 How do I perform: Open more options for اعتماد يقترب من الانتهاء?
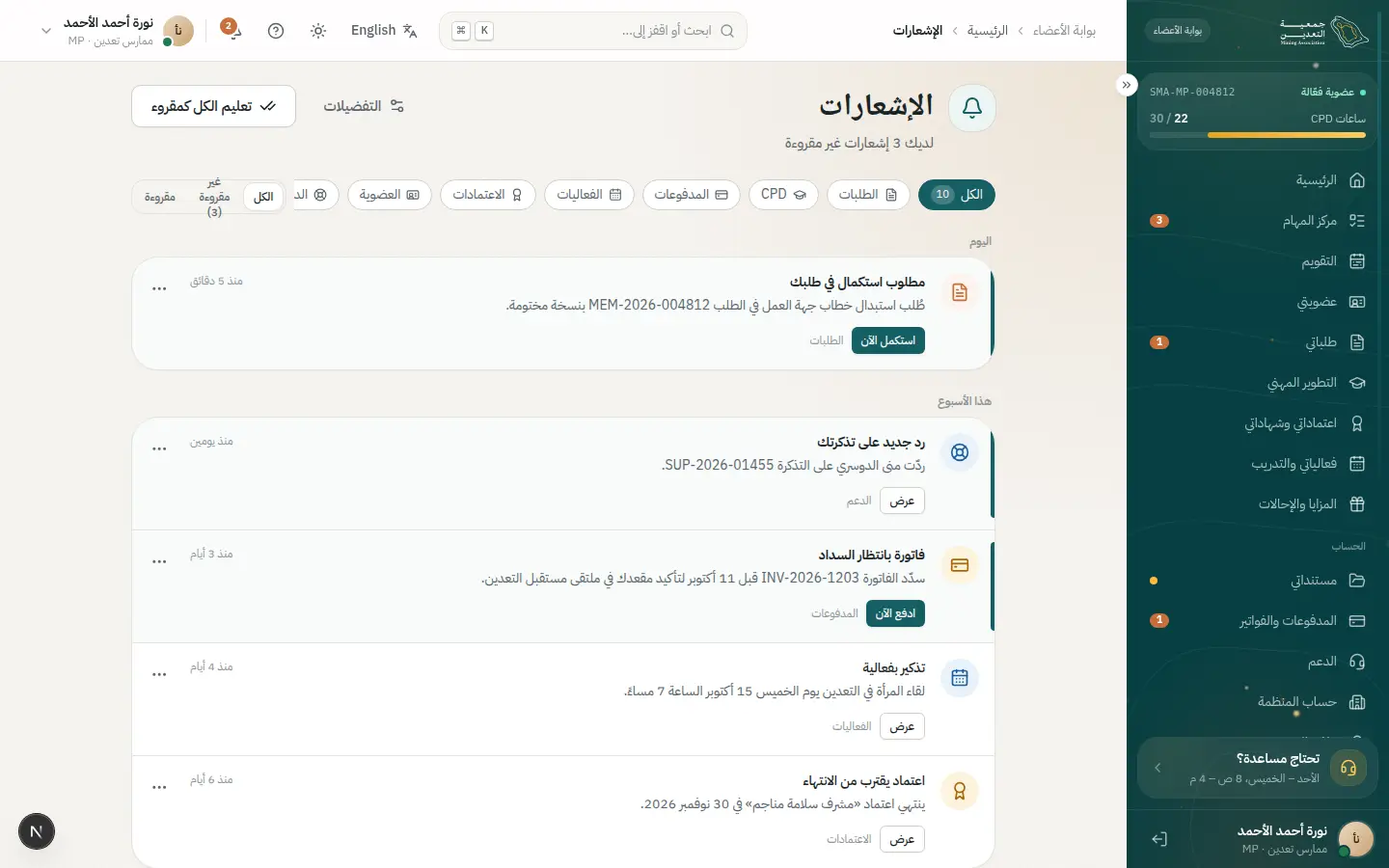pos(159,787)
